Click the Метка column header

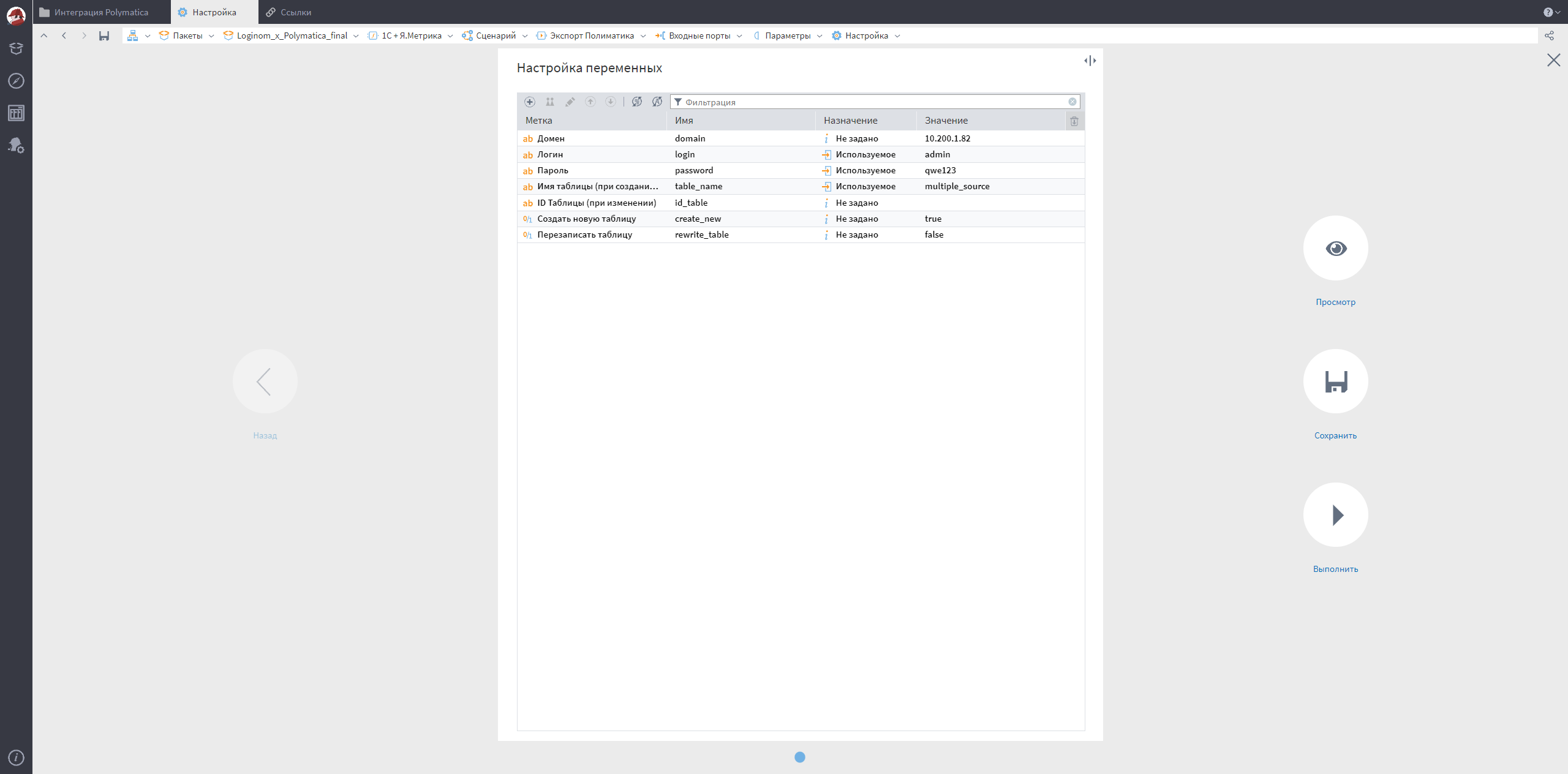coord(592,121)
